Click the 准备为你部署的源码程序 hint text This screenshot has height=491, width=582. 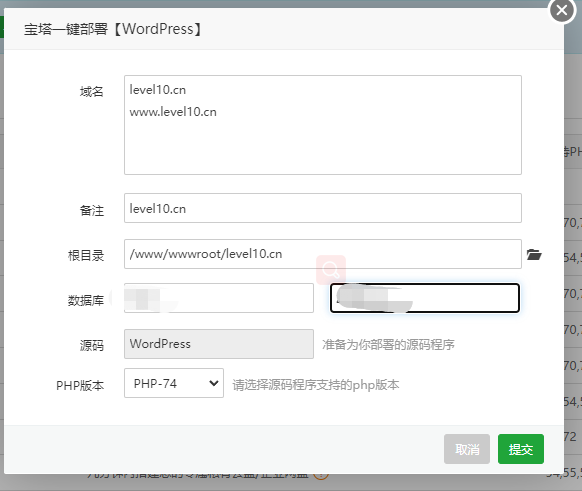coord(388,345)
